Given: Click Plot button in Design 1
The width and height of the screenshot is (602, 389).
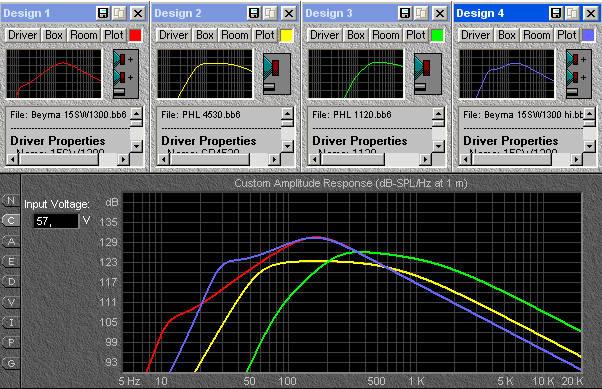Looking at the screenshot, I should [114, 35].
